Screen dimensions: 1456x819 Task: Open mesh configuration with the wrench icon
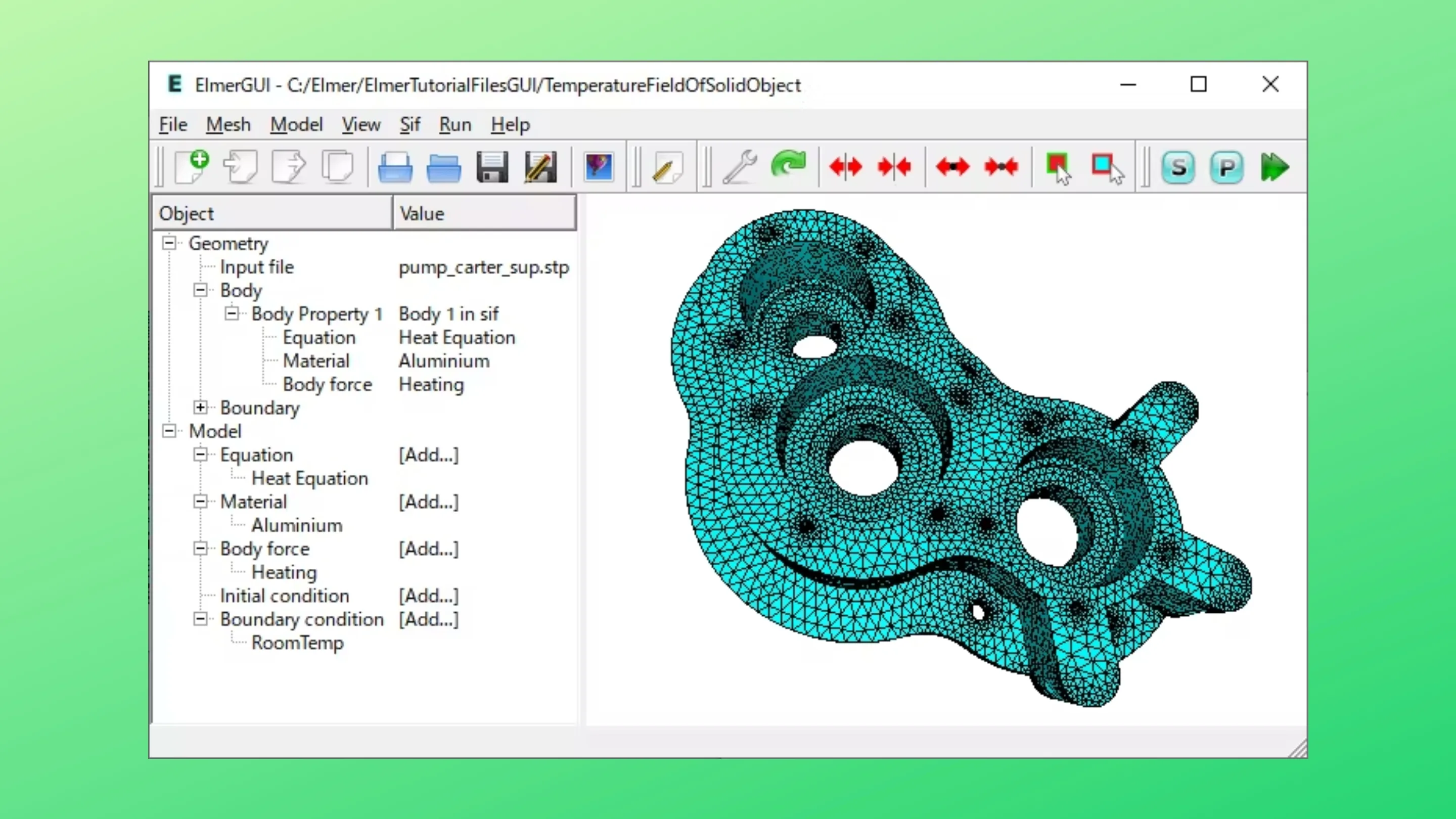pos(740,167)
